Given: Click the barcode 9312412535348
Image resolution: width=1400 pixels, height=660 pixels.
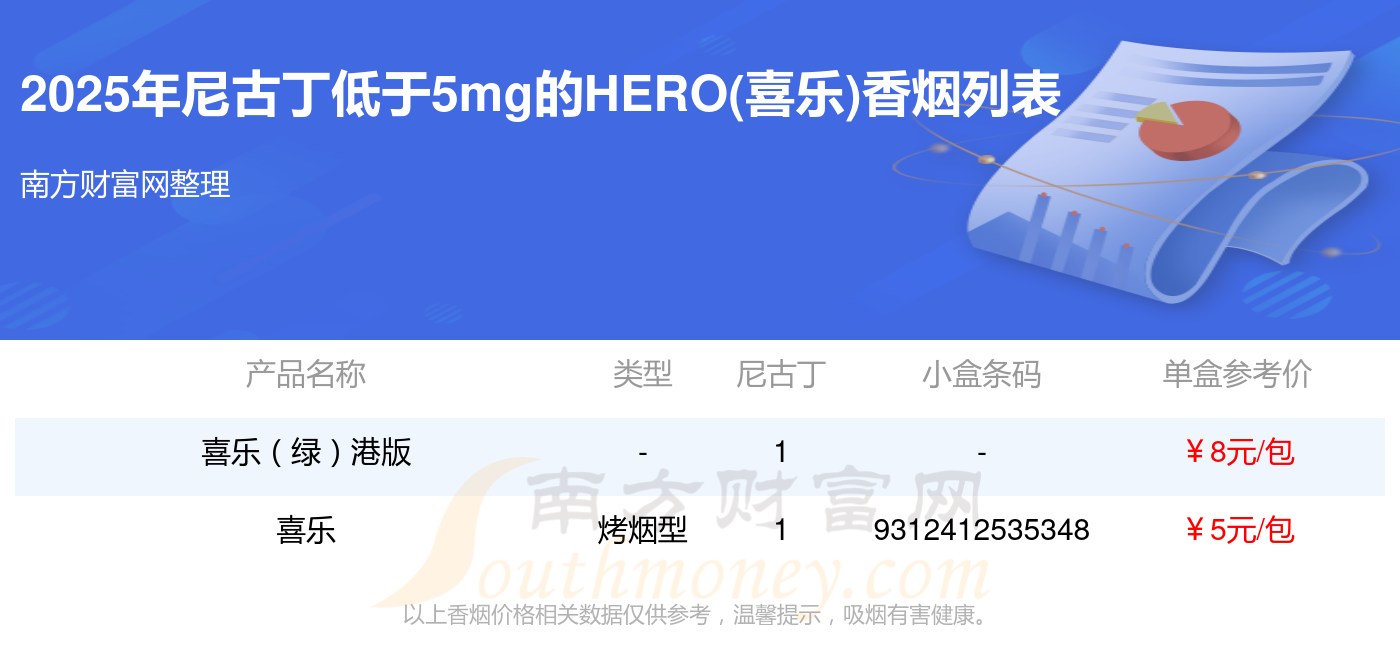Looking at the screenshot, I should point(981,530).
